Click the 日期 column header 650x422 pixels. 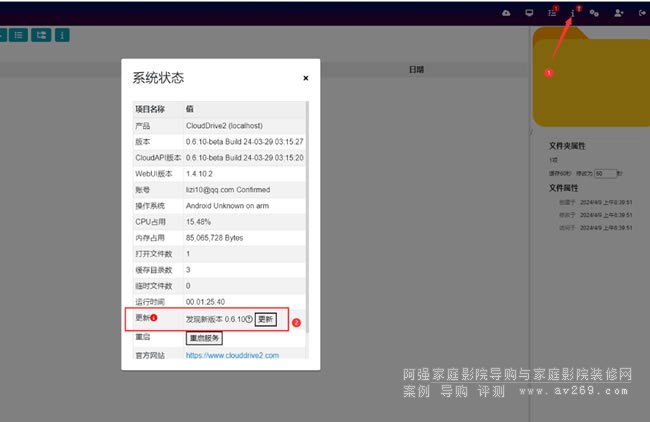[x=416, y=70]
